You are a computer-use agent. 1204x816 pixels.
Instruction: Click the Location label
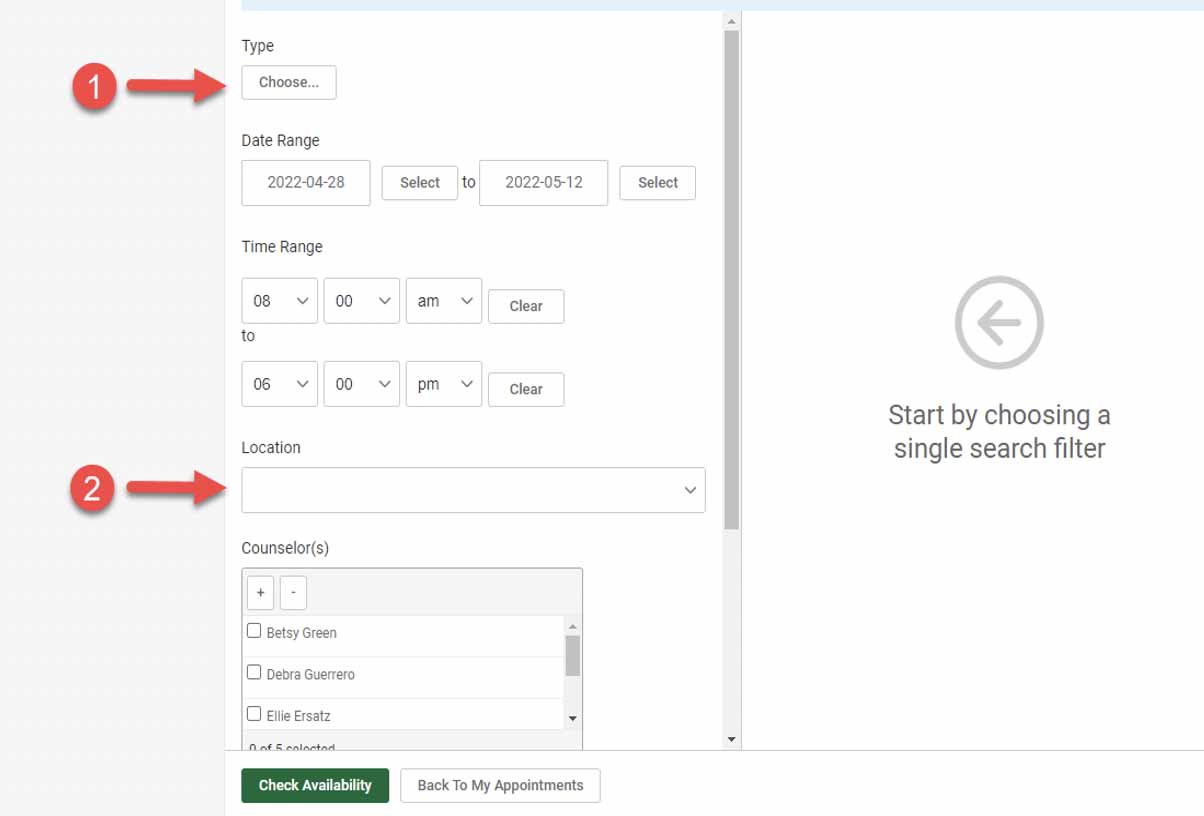271,447
